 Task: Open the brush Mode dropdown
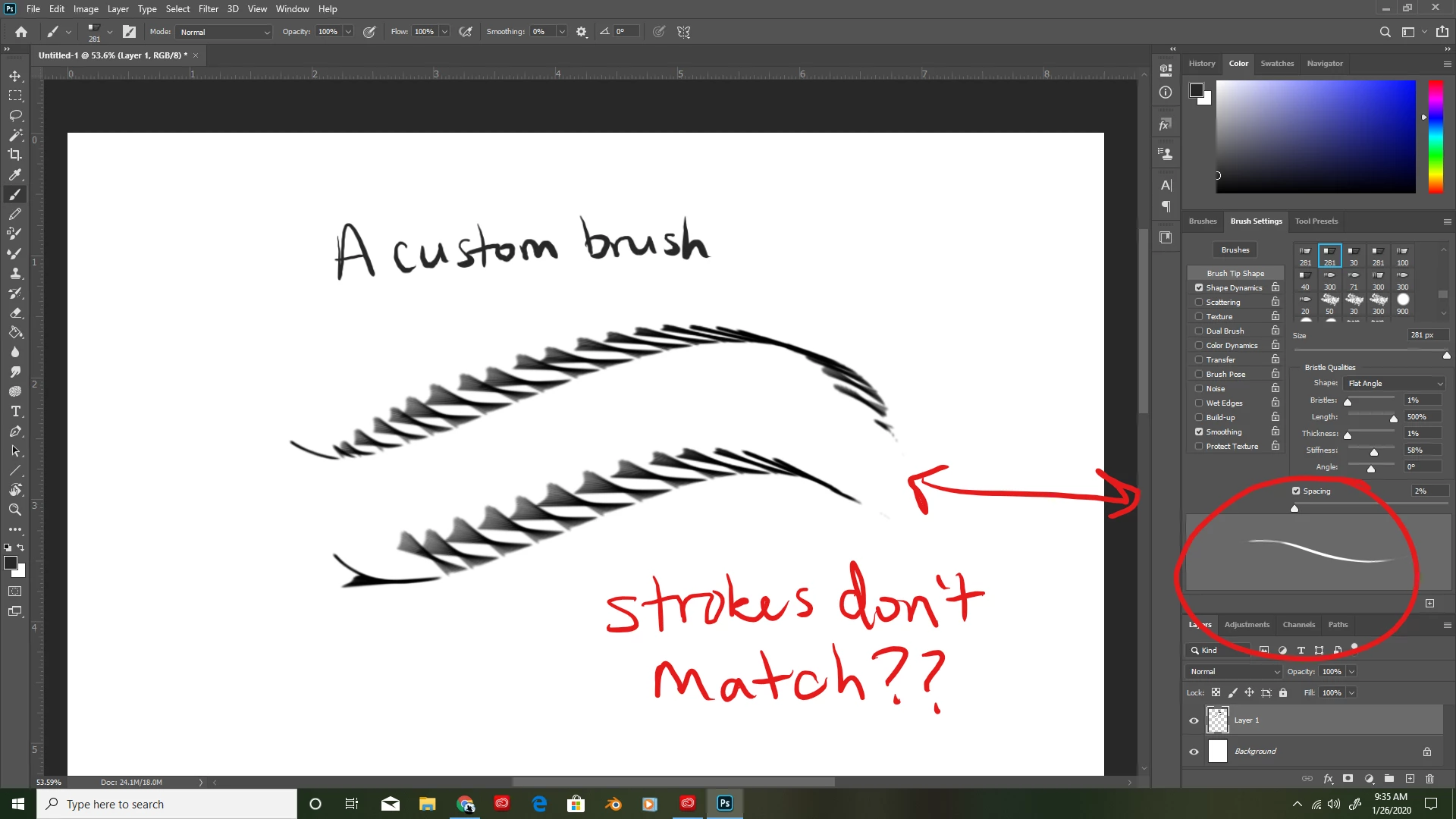[x=224, y=32]
